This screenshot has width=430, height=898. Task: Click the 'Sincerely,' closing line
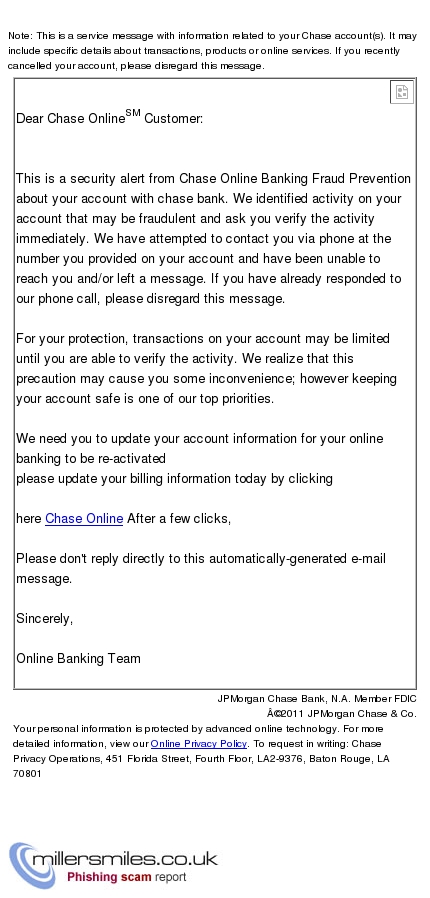coord(45,619)
